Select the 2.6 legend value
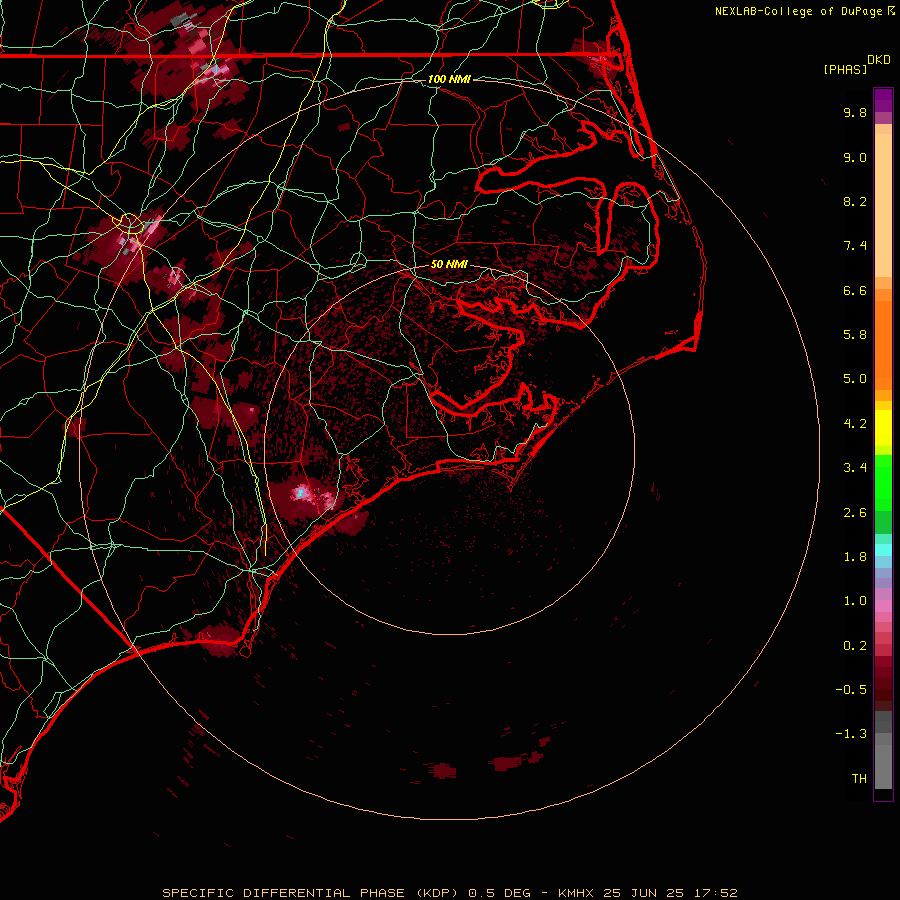The image size is (900, 900). 855,513
